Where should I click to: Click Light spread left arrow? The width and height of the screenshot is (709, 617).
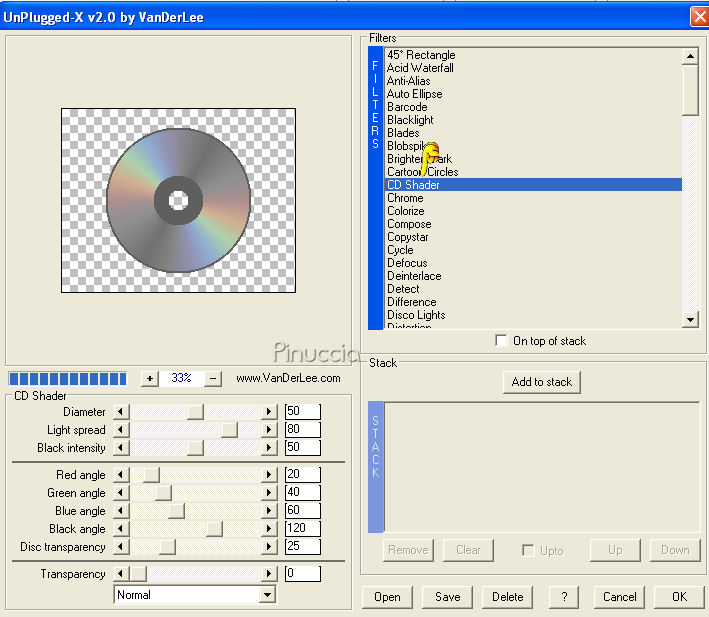tap(121, 430)
